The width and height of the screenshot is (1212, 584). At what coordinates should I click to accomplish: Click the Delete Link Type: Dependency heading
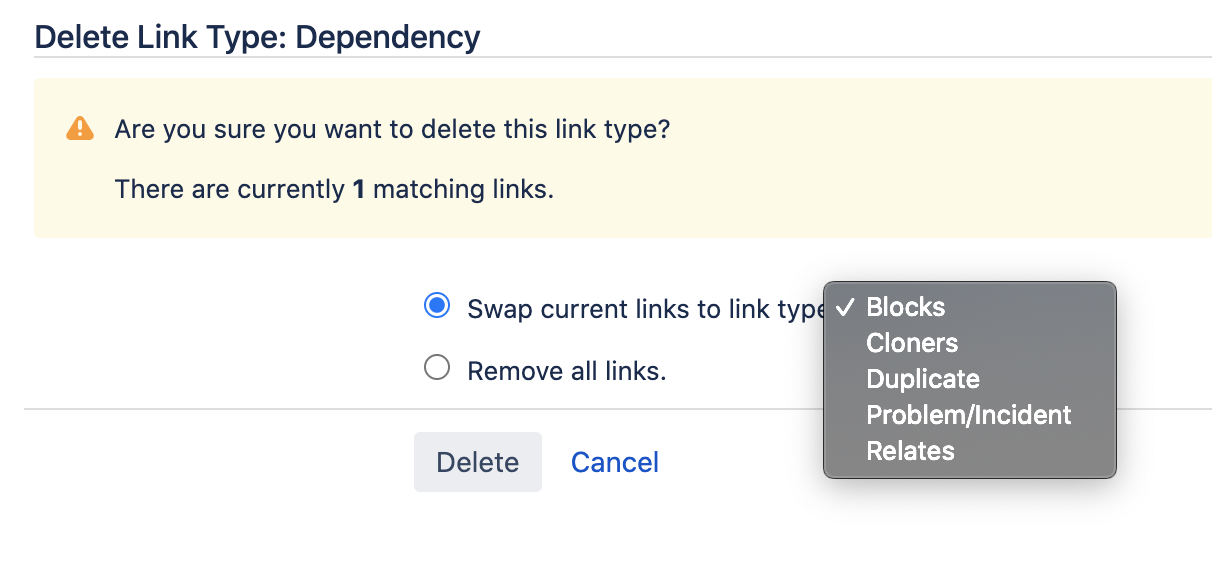pos(258,38)
